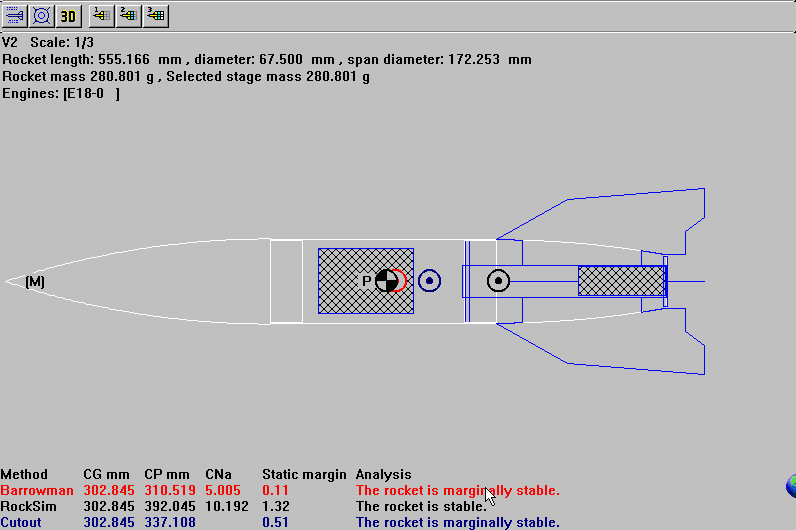The image size is (796, 530).
Task: Click the black RockSim CP marker
Action: 498,281
